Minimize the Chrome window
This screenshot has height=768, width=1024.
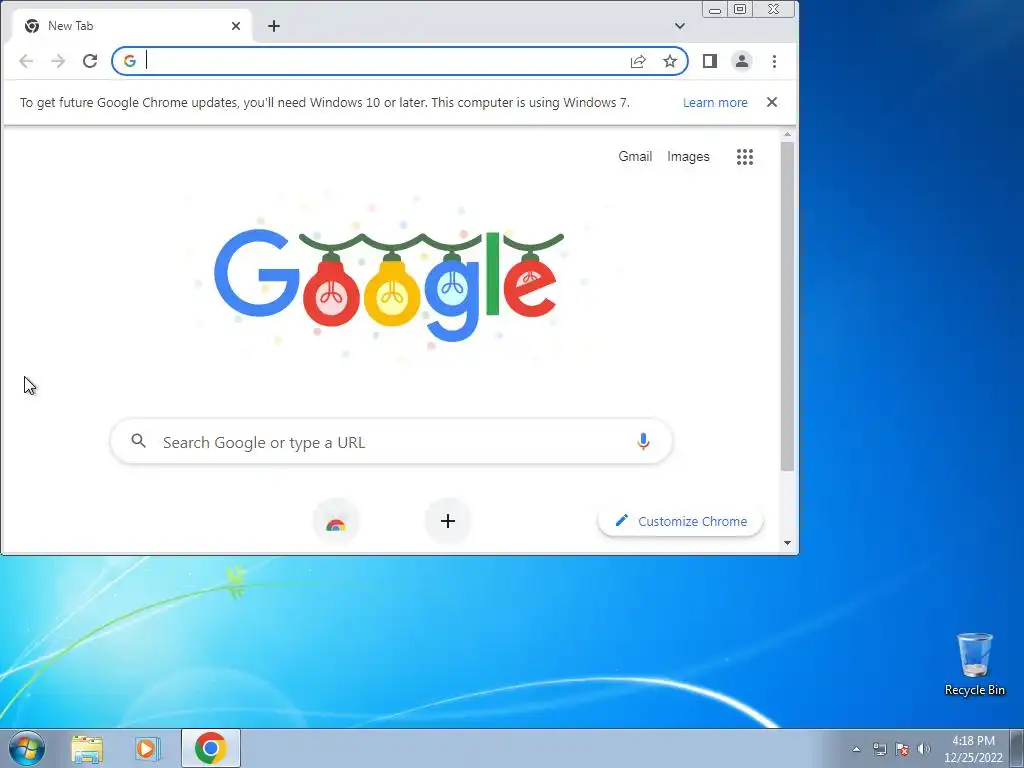pos(715,10)
